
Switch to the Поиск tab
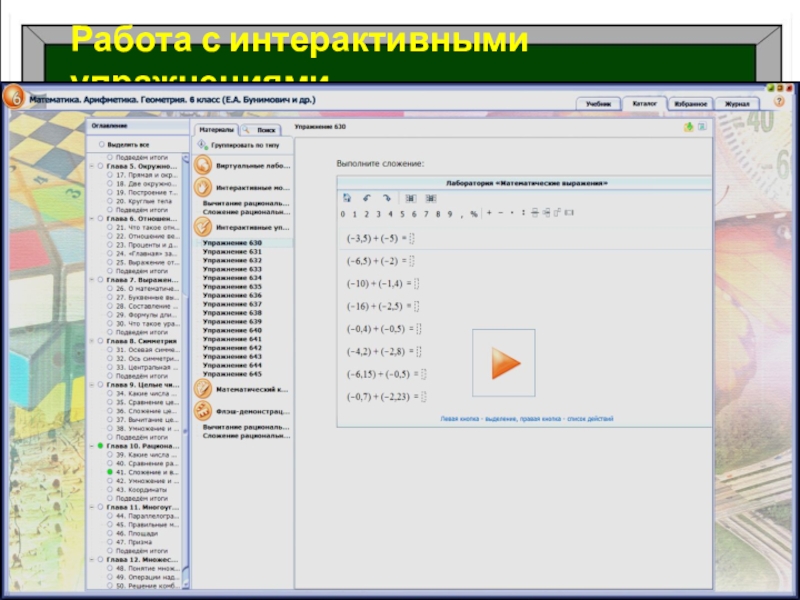coord(261,130)
